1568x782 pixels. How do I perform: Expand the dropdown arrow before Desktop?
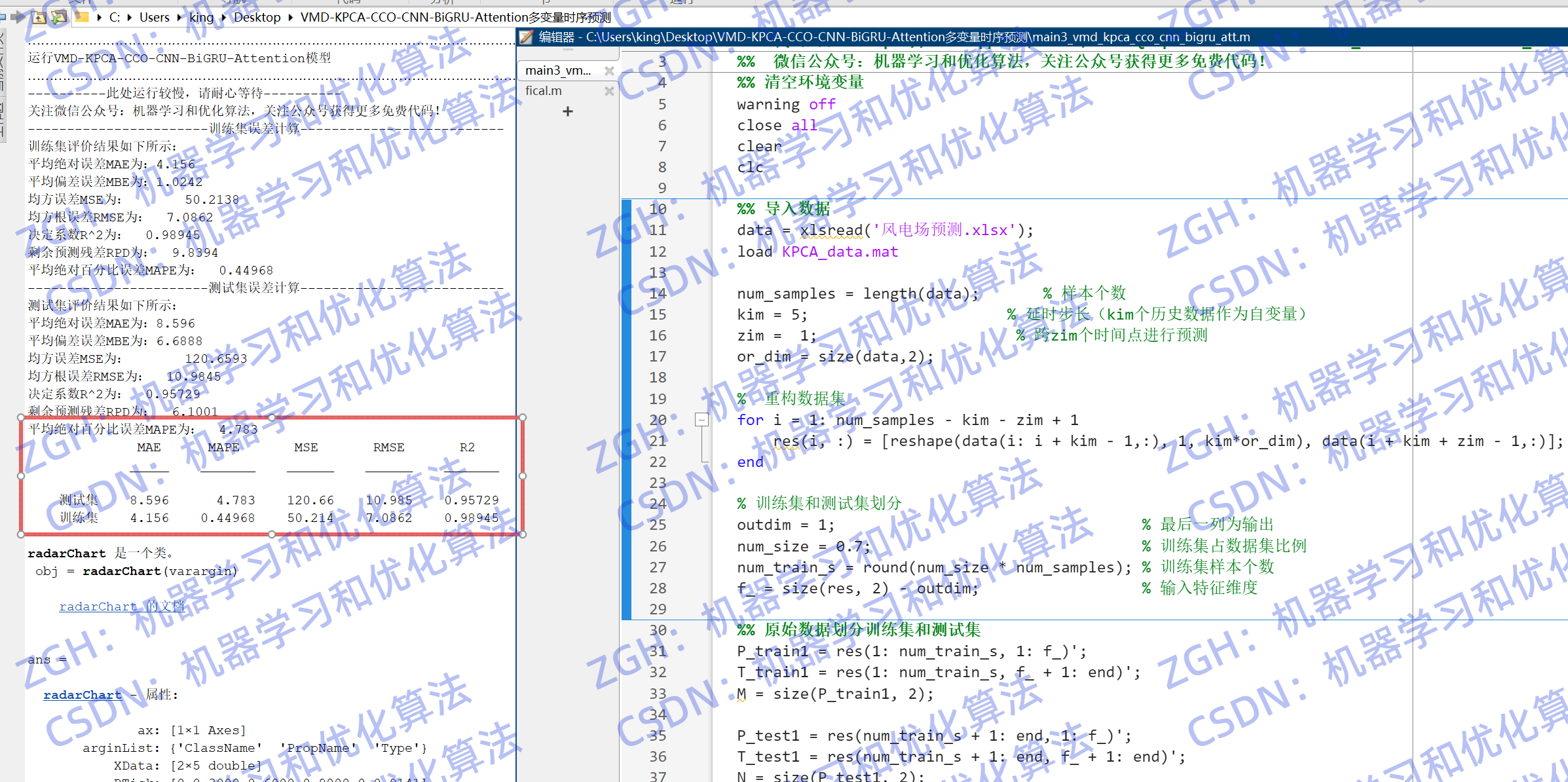(224, 18)
